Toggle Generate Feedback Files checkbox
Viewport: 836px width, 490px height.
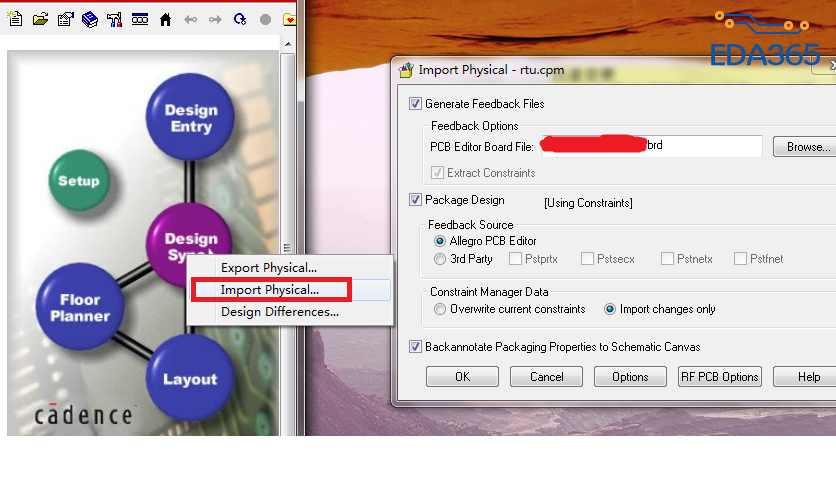pos(415,103)
